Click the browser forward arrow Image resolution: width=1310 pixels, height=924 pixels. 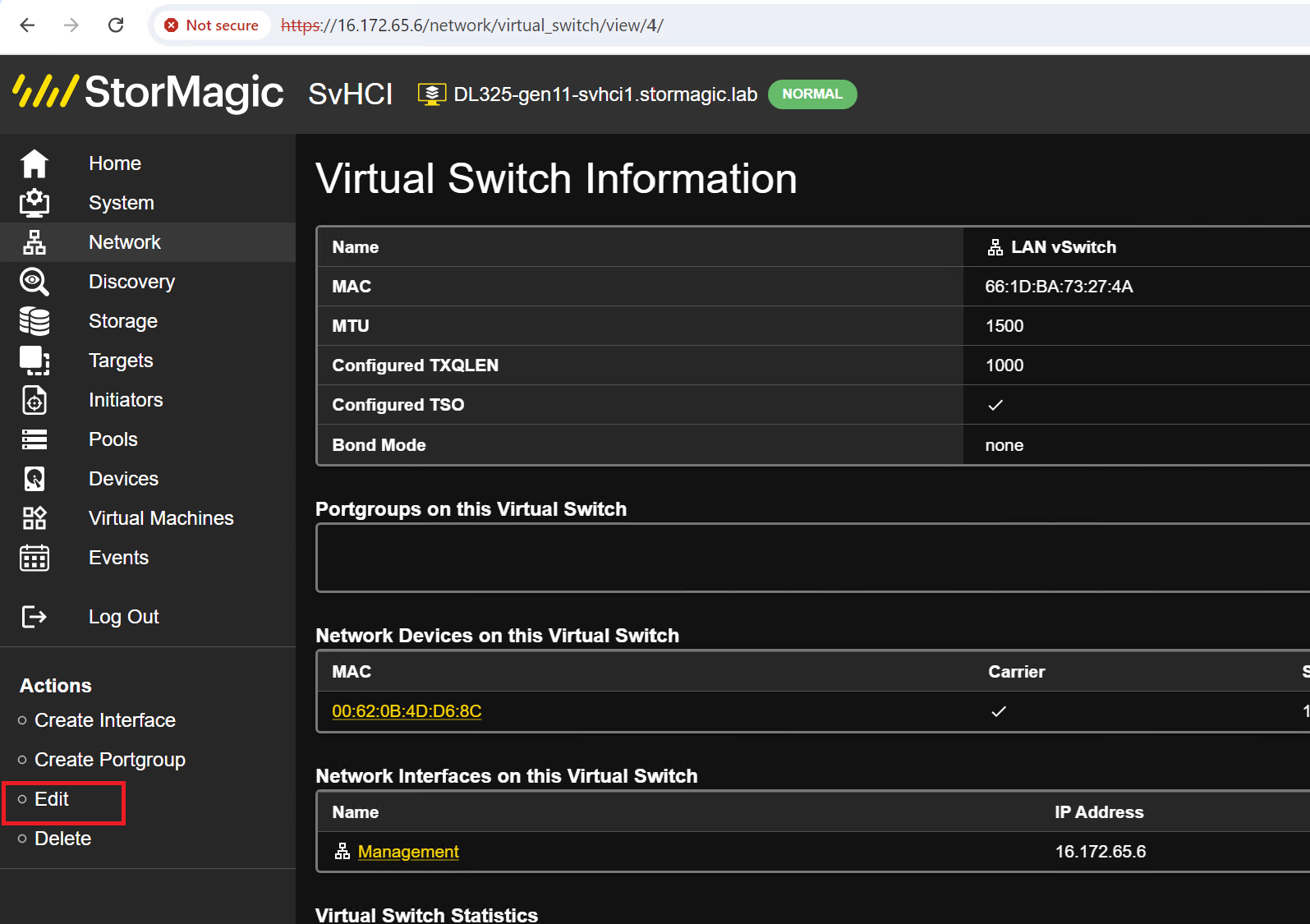click(71, 25)
